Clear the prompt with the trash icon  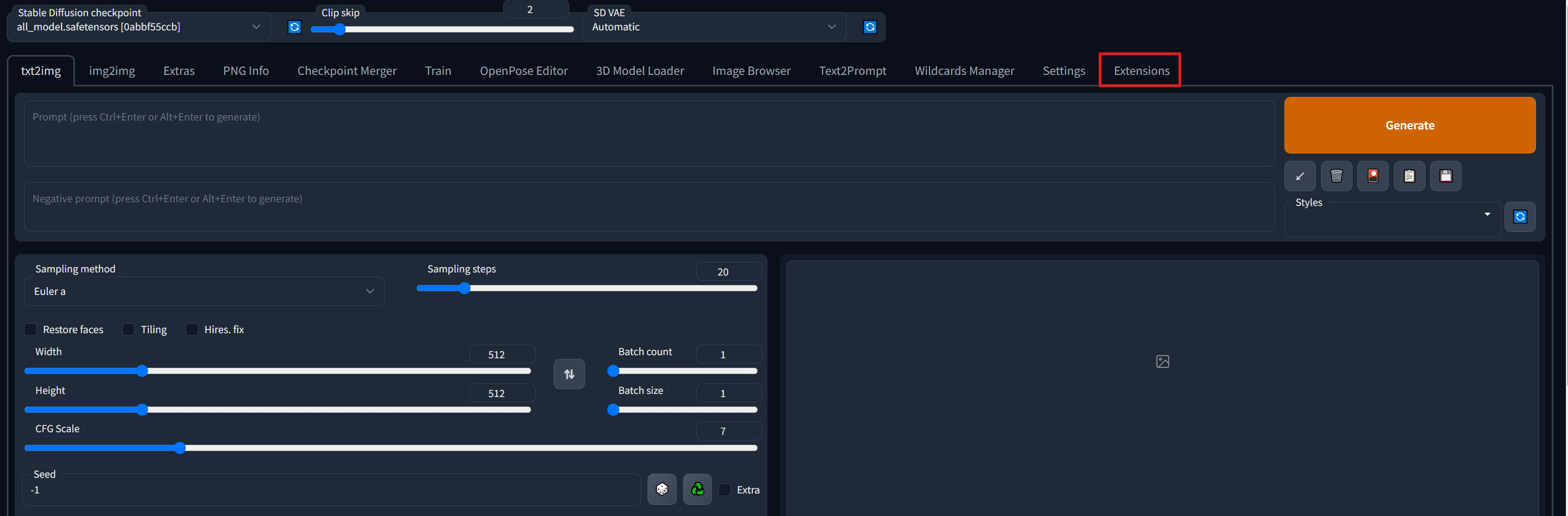[1336, 177]
